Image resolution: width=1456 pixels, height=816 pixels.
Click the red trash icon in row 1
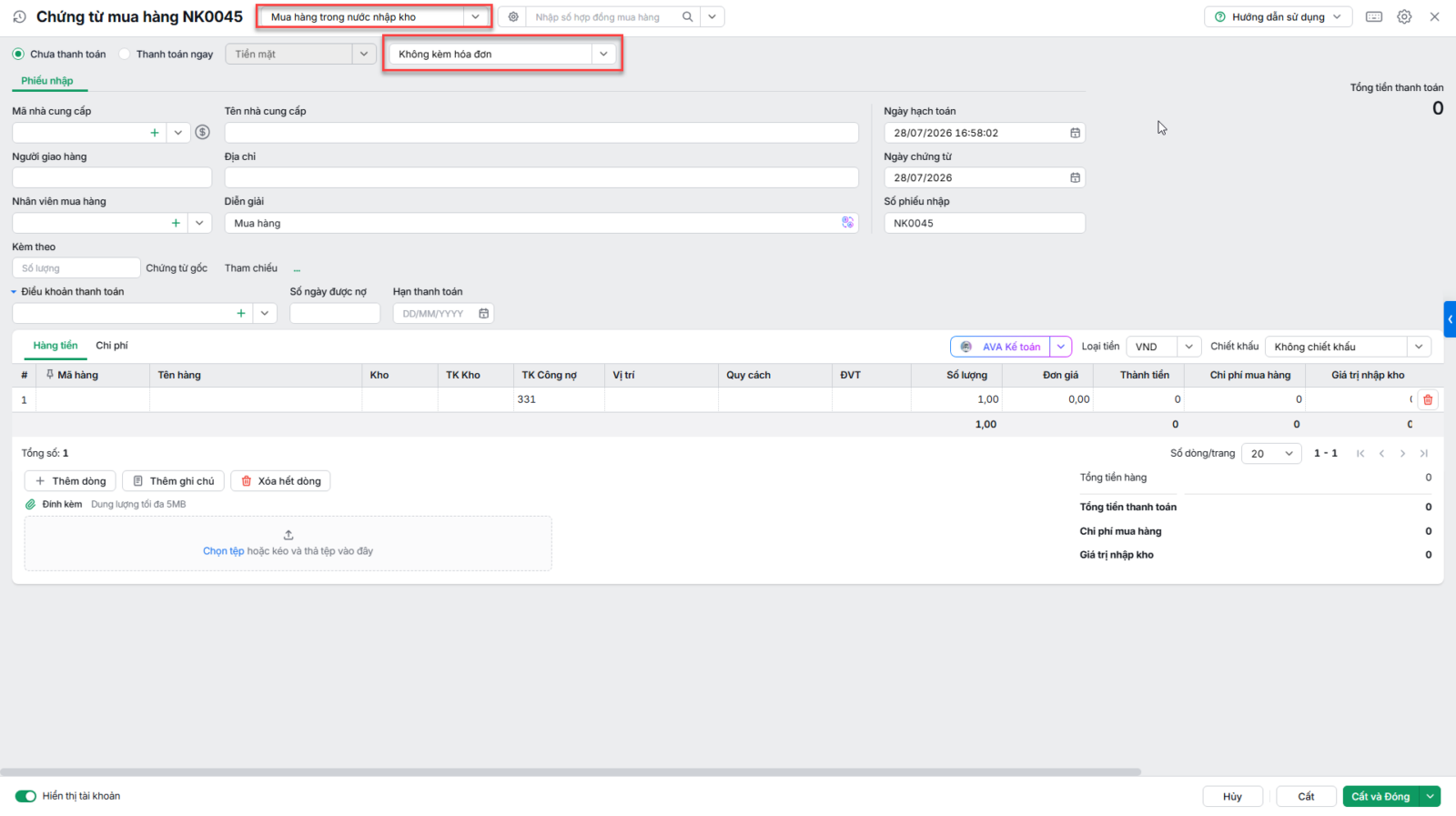(1428, 399)
